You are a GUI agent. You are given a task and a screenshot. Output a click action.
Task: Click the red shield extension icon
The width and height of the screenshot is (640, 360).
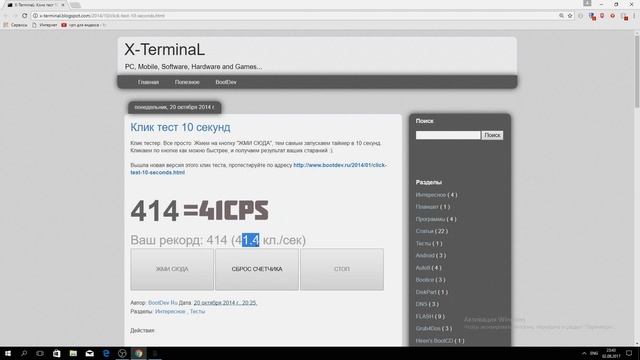pyautogui.click(x=602, y=16)
